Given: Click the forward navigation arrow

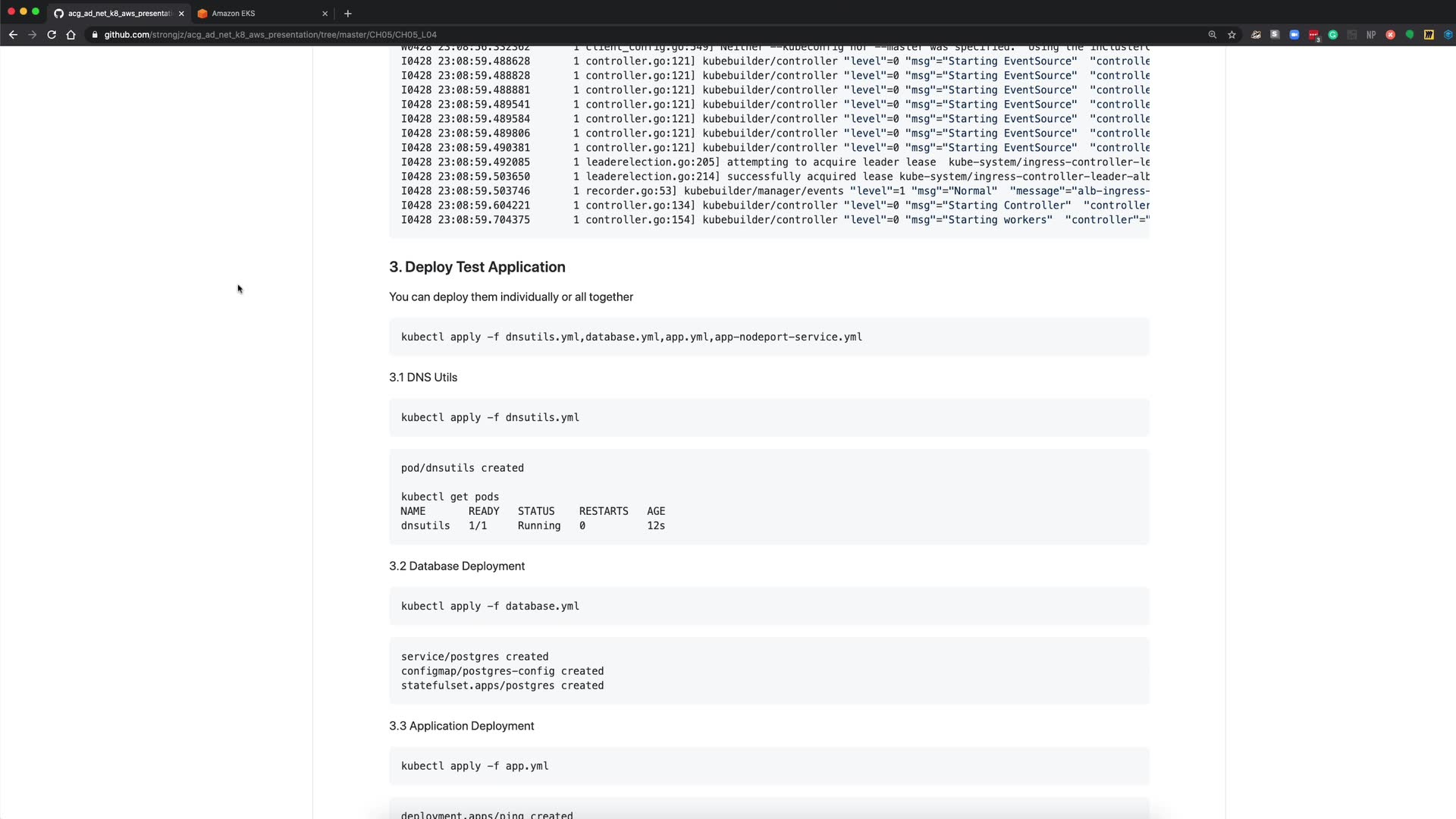Looking at the screenshot, I should [x=32, y=35].
